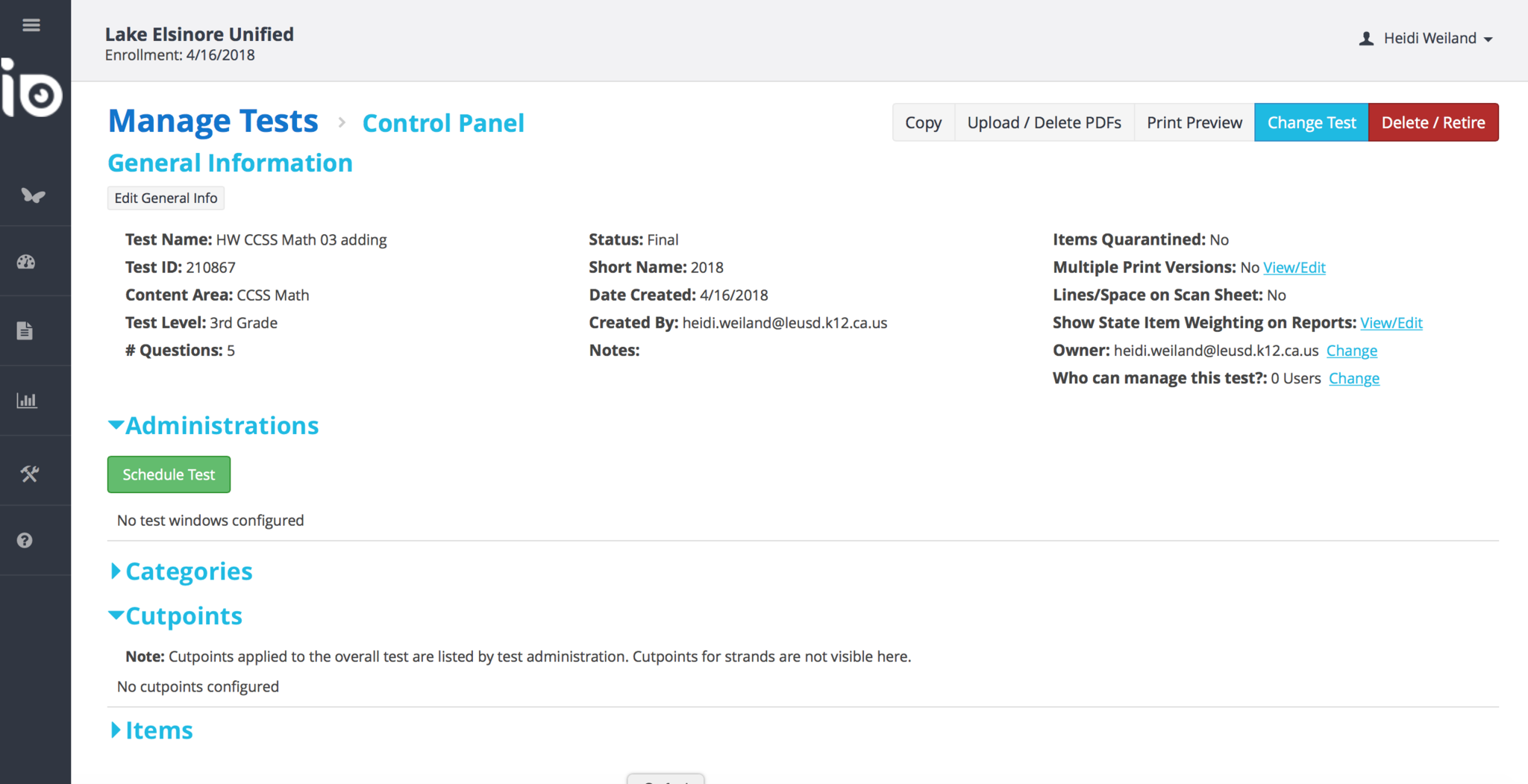1528x784 pixels.
Task: Click the Illuminate logo icon
Action: click(x=33, y=90)
